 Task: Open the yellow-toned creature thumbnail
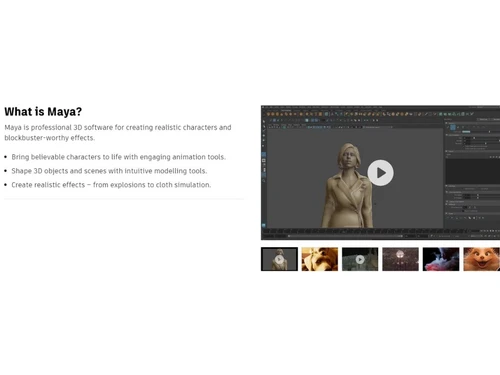point(320,259)
